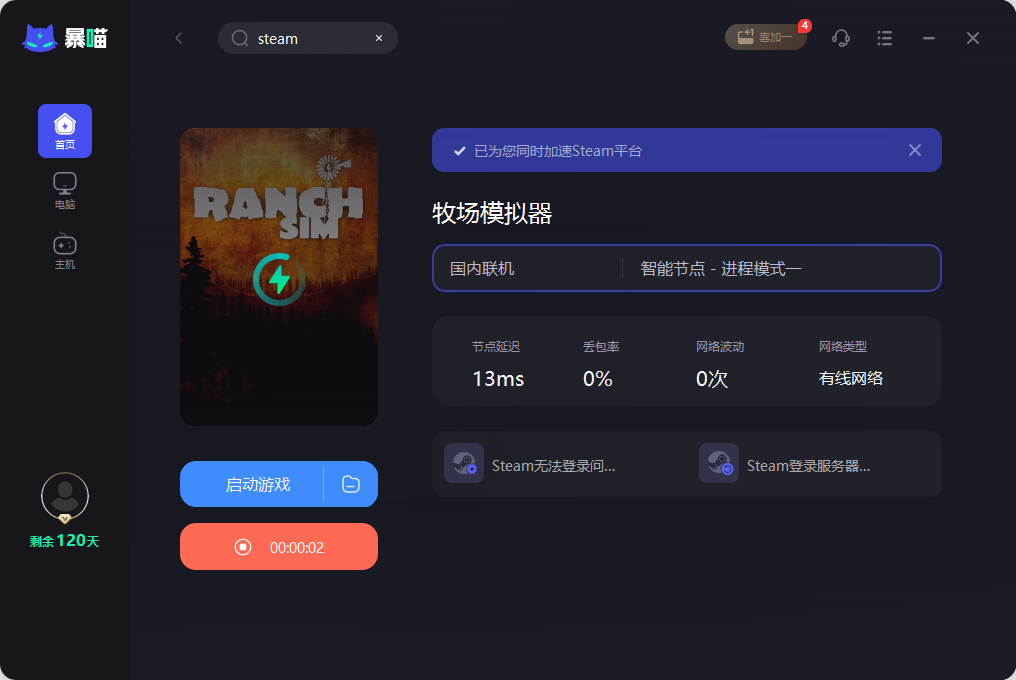Click the lightning acceleration icon on cover
The height and width of the screenshot is (680, 1016).
(279, 279)
